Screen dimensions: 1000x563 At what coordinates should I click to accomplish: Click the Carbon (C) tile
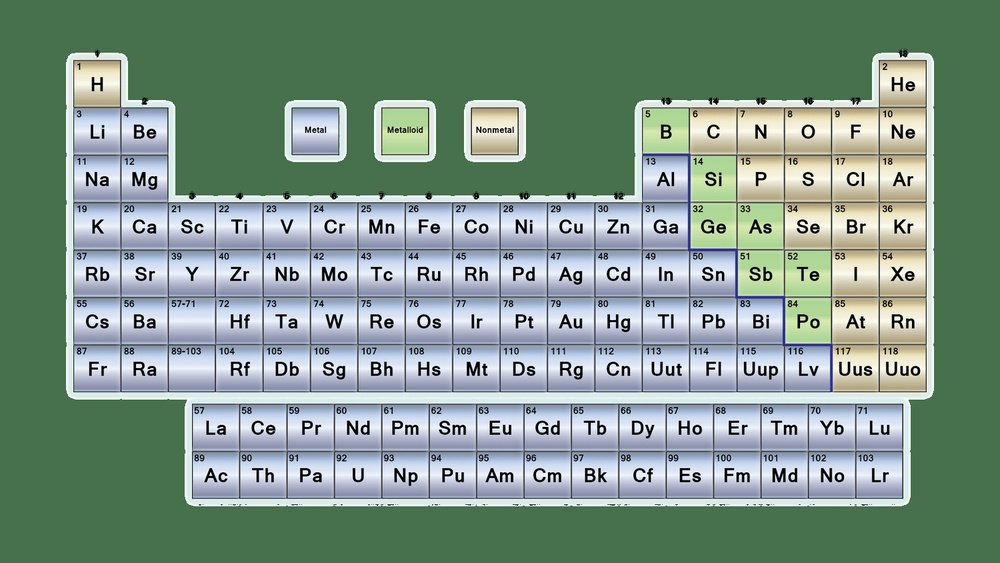pyautogui.click(x=713, y=131)
